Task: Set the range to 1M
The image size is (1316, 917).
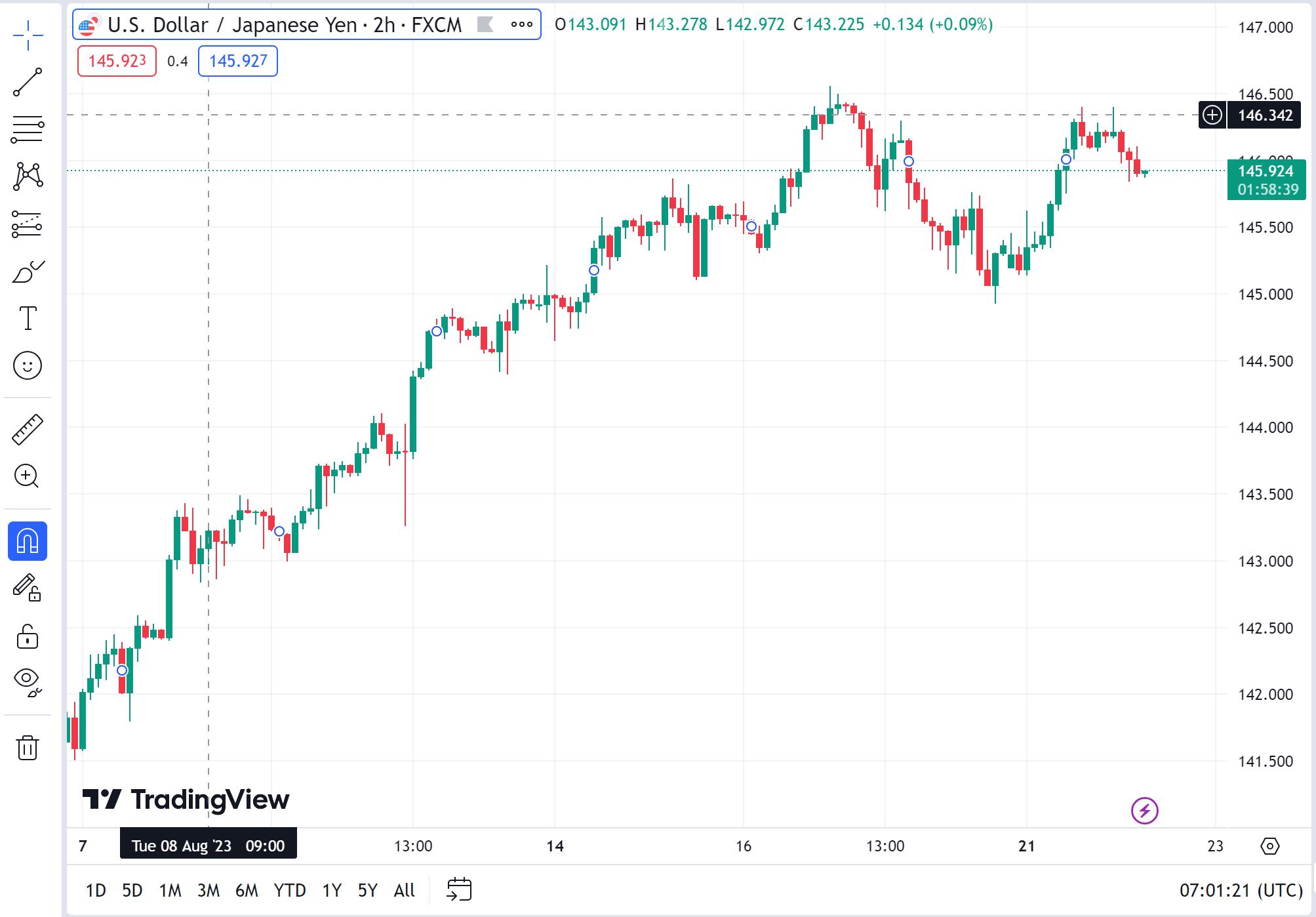Action: (x=170, y=890)
